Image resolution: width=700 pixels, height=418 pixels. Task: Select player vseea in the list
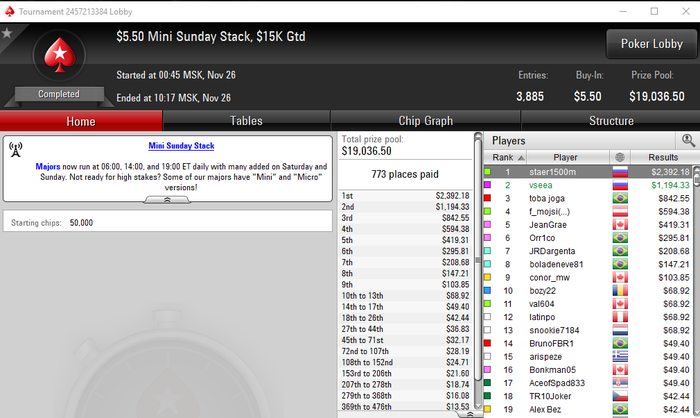pos(541,185)
